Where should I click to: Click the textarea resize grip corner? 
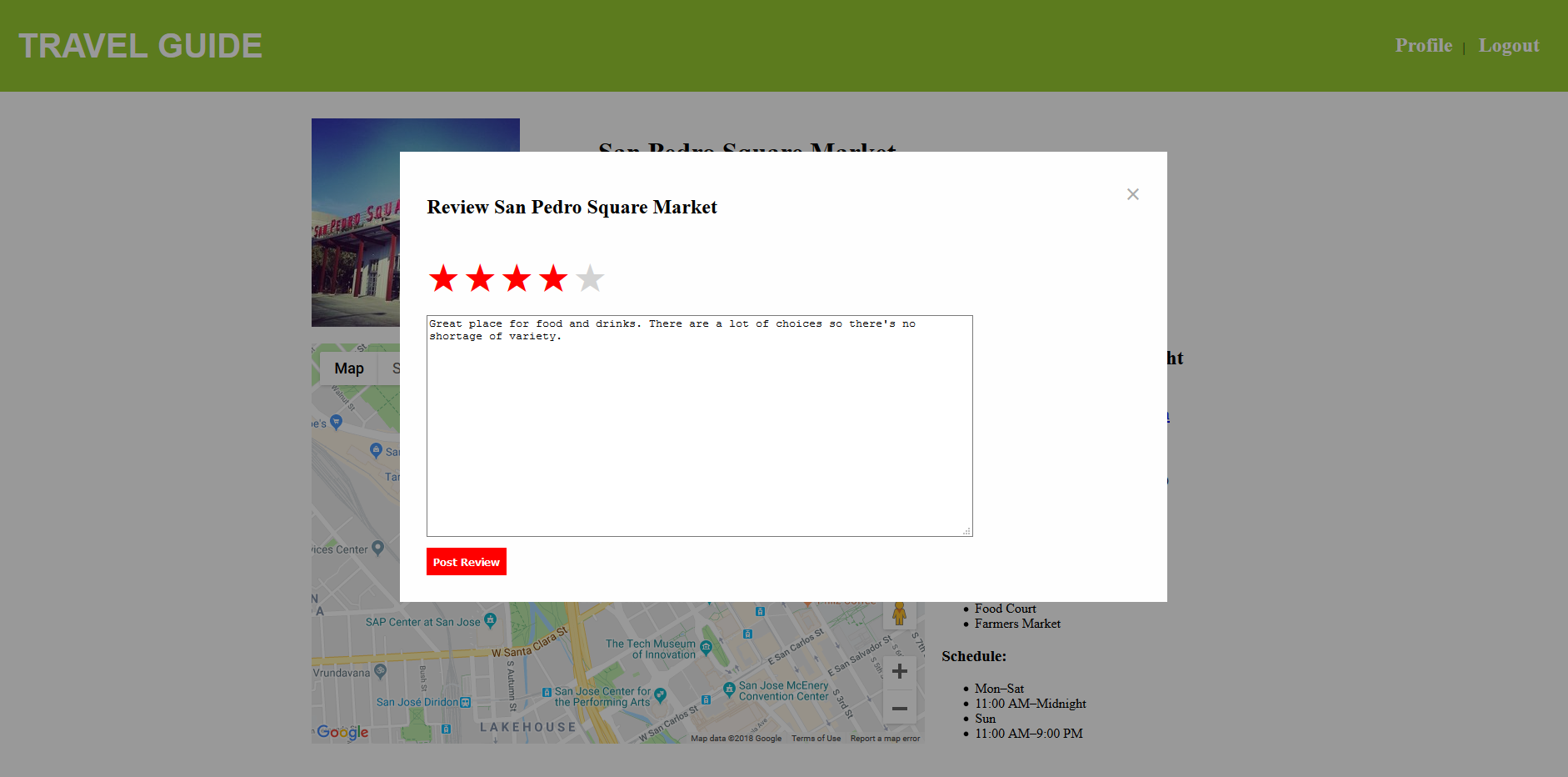(966, 531)
